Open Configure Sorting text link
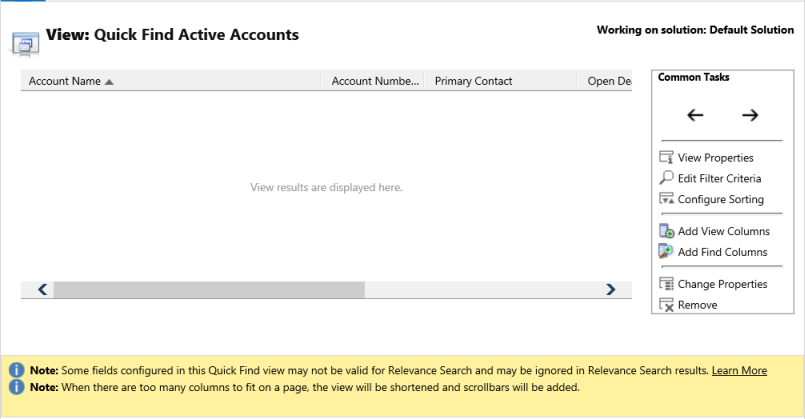The image size is (805, 419). pos(720,199)
